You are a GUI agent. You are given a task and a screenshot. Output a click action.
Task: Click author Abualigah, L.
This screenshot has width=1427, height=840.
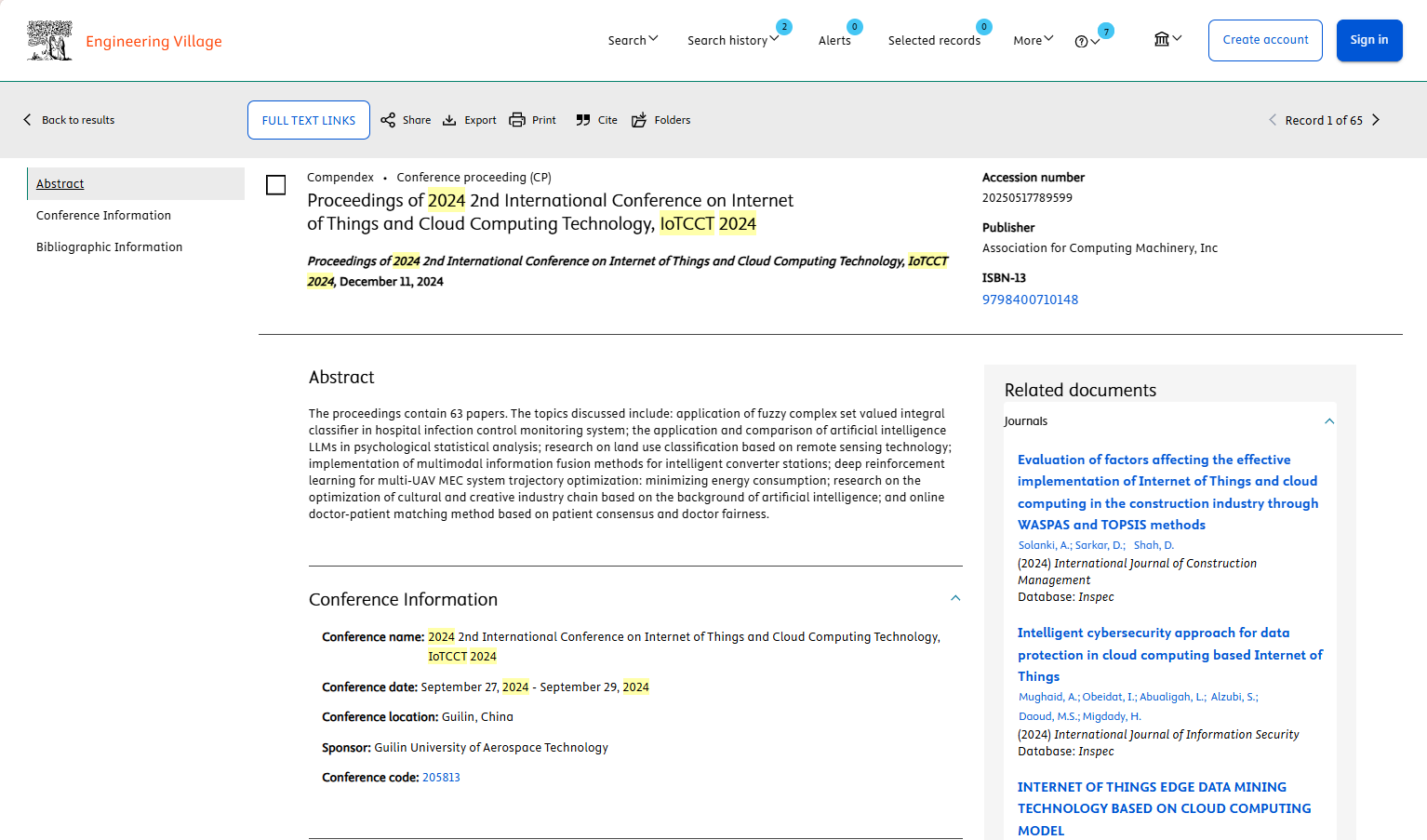tap(1172, 697)
